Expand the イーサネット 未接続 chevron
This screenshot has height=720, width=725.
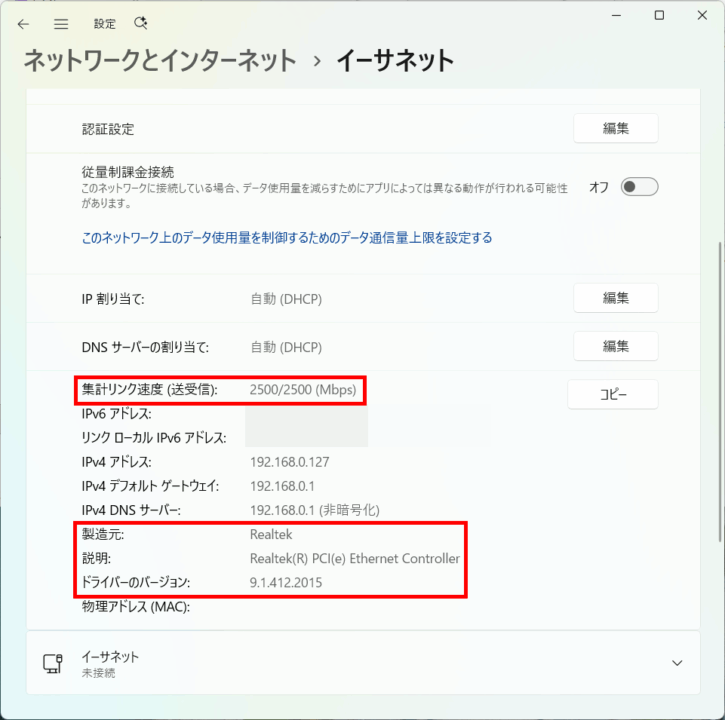click(677, 663)
